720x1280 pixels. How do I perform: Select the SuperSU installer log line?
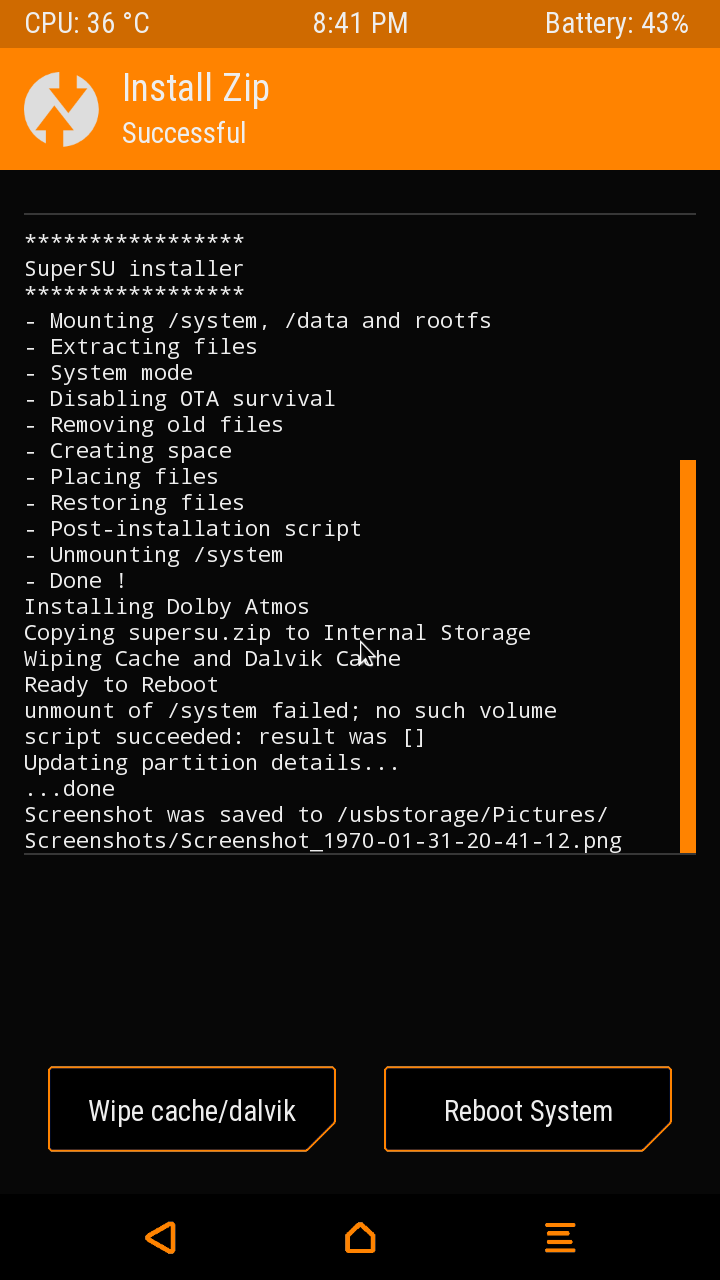(x=134, y=268)
